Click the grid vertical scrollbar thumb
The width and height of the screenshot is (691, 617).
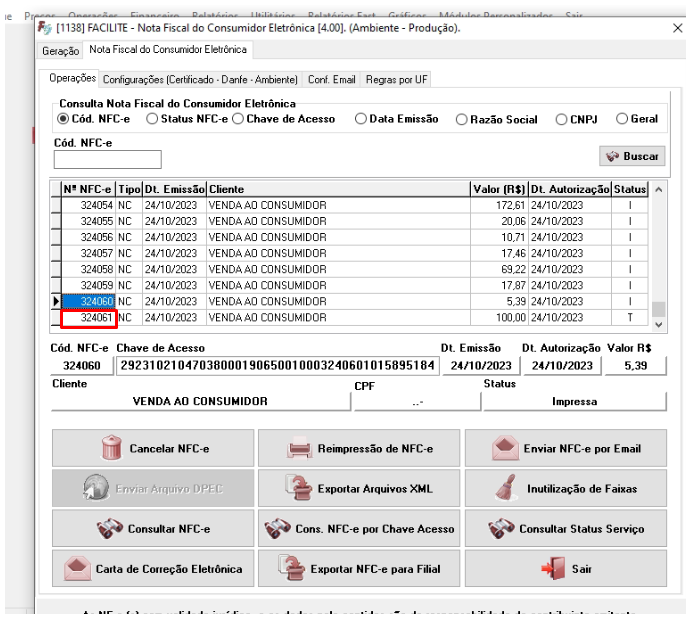click(658, 308)
